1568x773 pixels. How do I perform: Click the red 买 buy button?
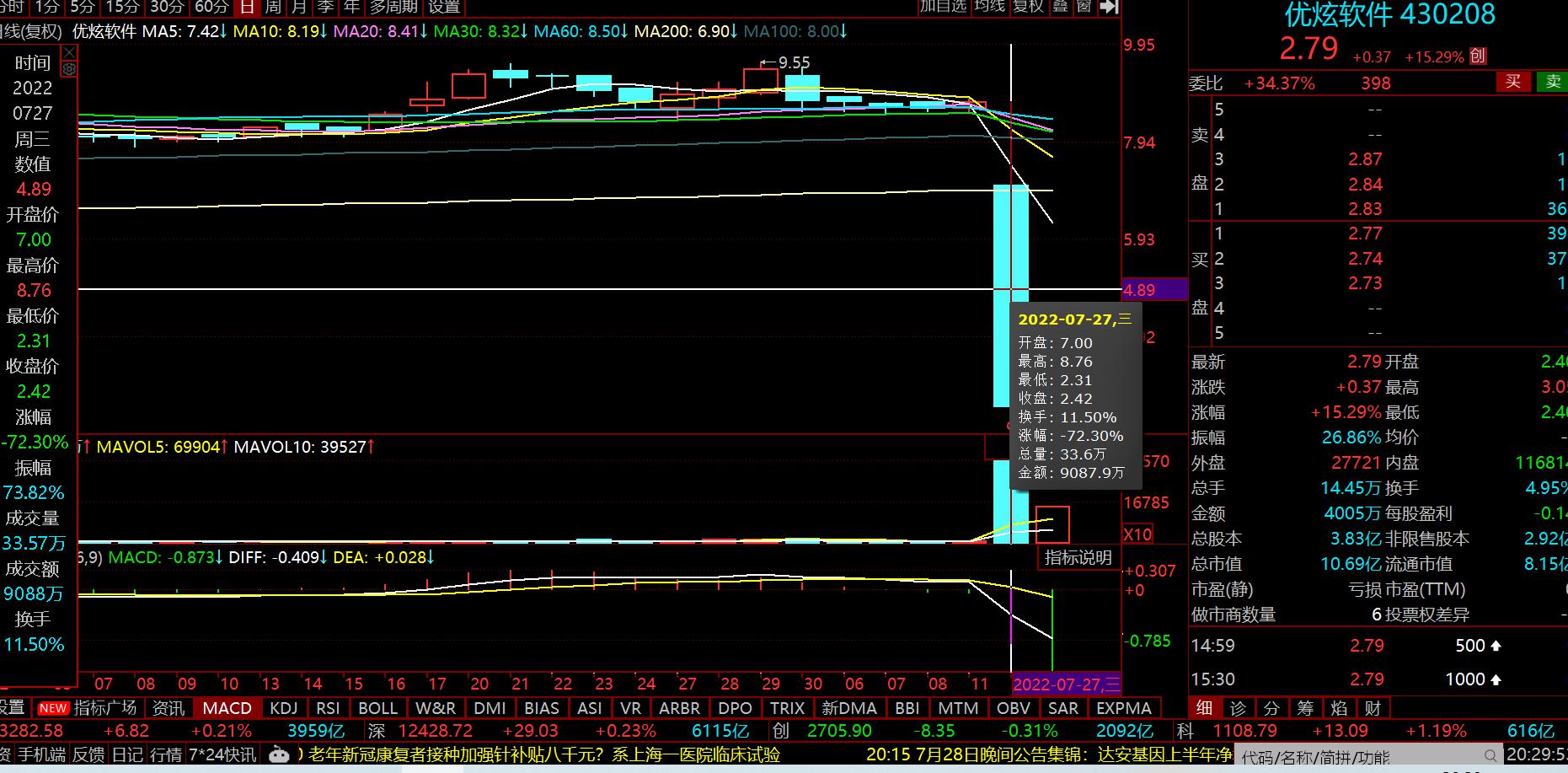coord(1513,82)
